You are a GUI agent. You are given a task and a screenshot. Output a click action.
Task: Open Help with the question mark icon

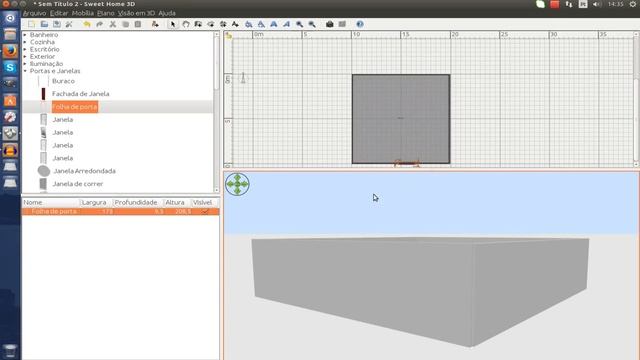(x=360, y=24)
